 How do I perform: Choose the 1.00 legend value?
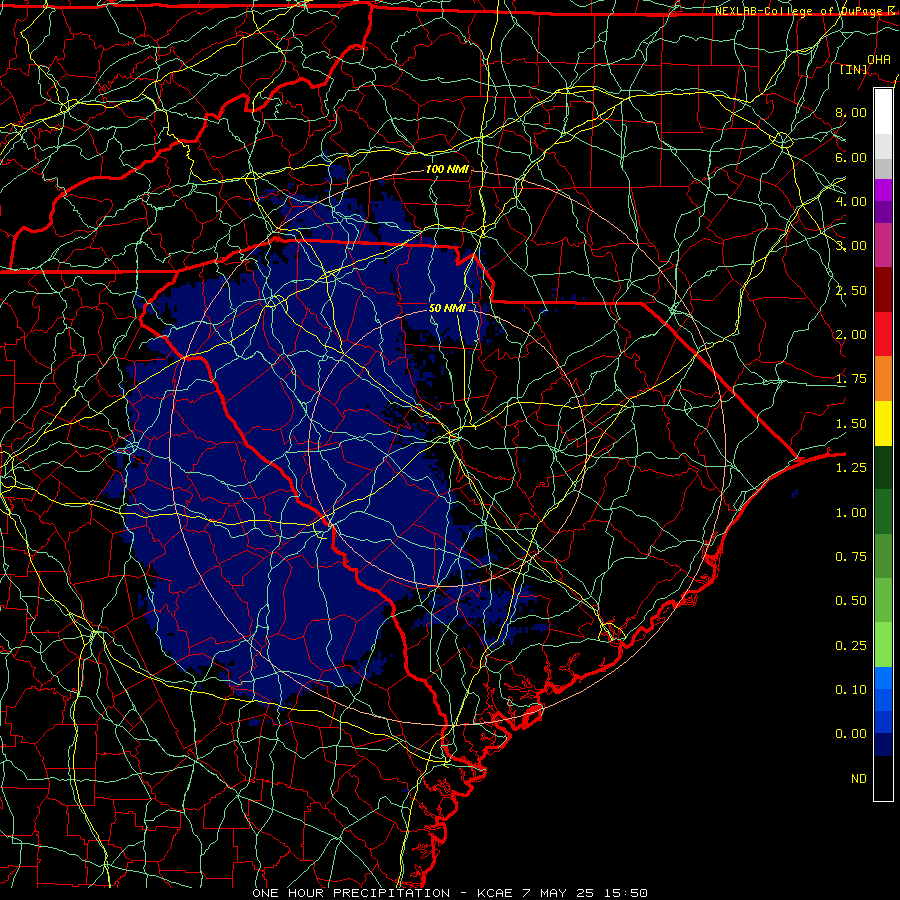coord(851,513)
